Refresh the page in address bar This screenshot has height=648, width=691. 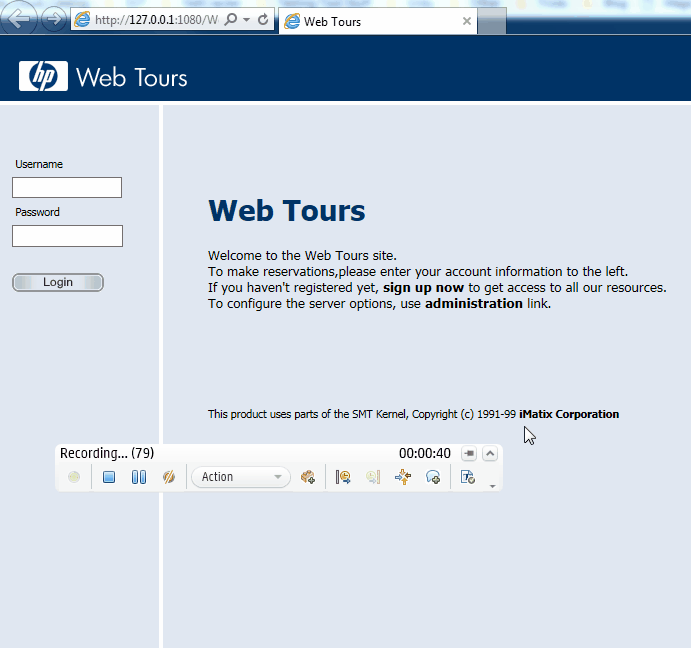[x=263, y=20]
